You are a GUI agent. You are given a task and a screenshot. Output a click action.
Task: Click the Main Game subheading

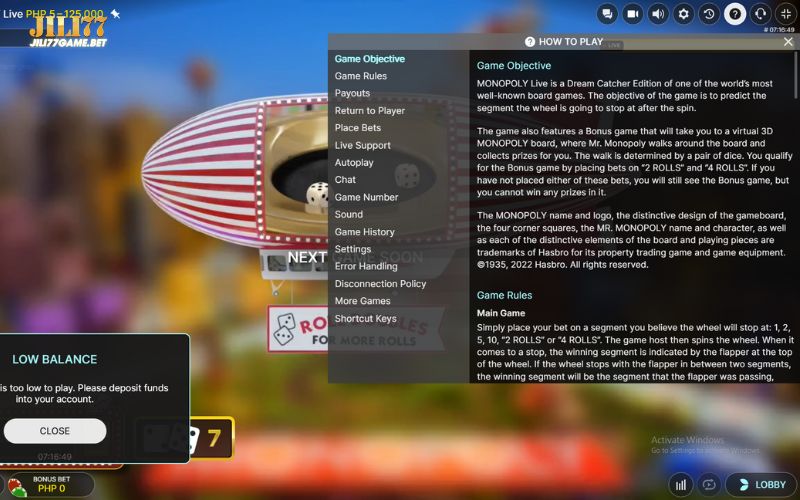(501, 313)
